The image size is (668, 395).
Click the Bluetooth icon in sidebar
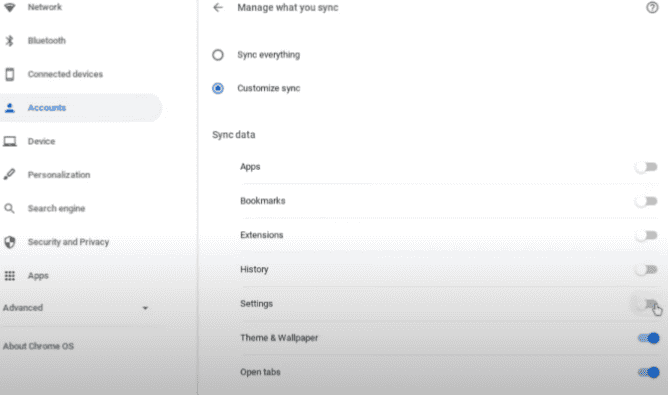pyautogui.click(x=9, y=40)
